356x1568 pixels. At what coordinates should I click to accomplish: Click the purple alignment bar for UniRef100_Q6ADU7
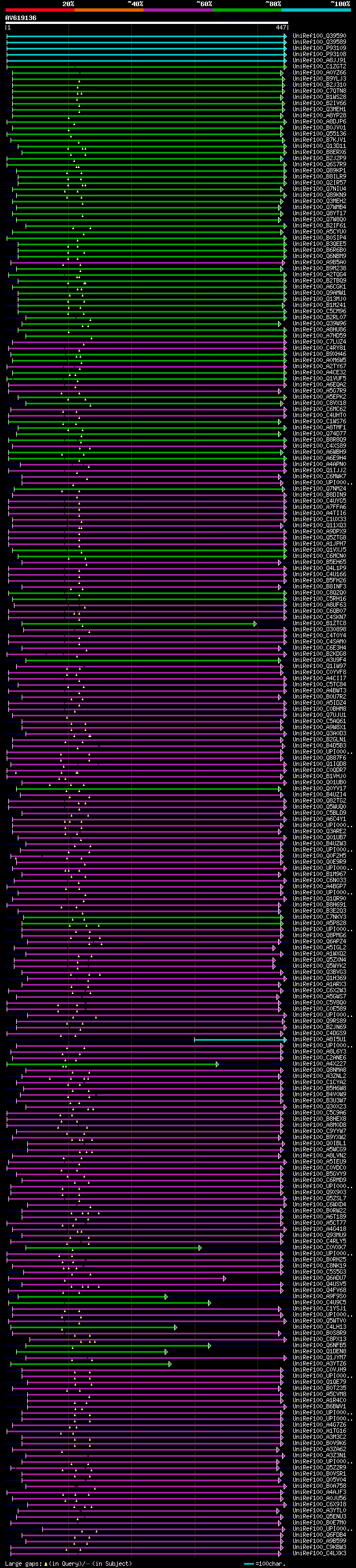[x=117, y=1279]
